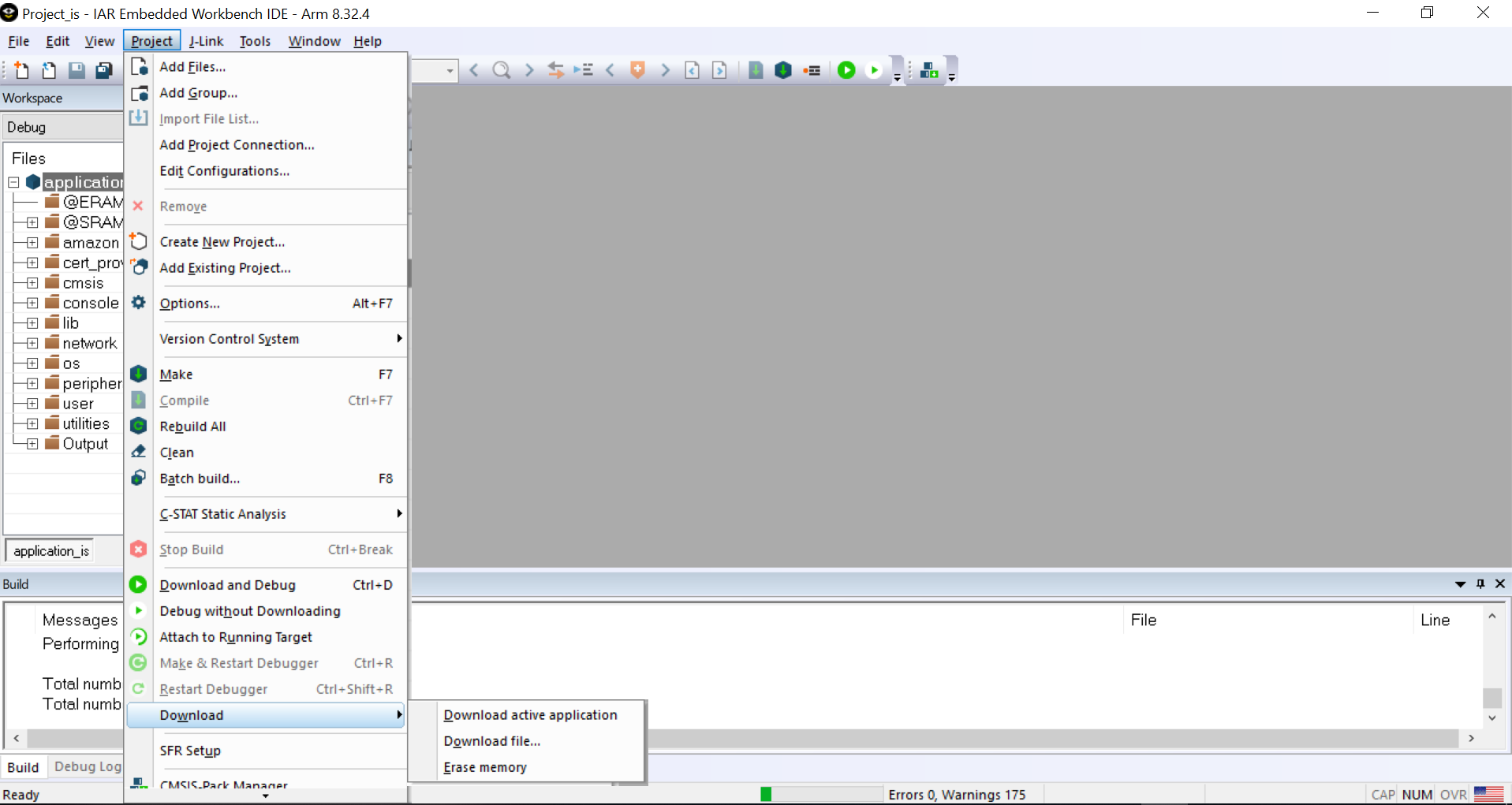This screenshot has width=1512, height=805.
Task: Click the Build panel horizontal scrollbar
Action: (x=743, y=738)
